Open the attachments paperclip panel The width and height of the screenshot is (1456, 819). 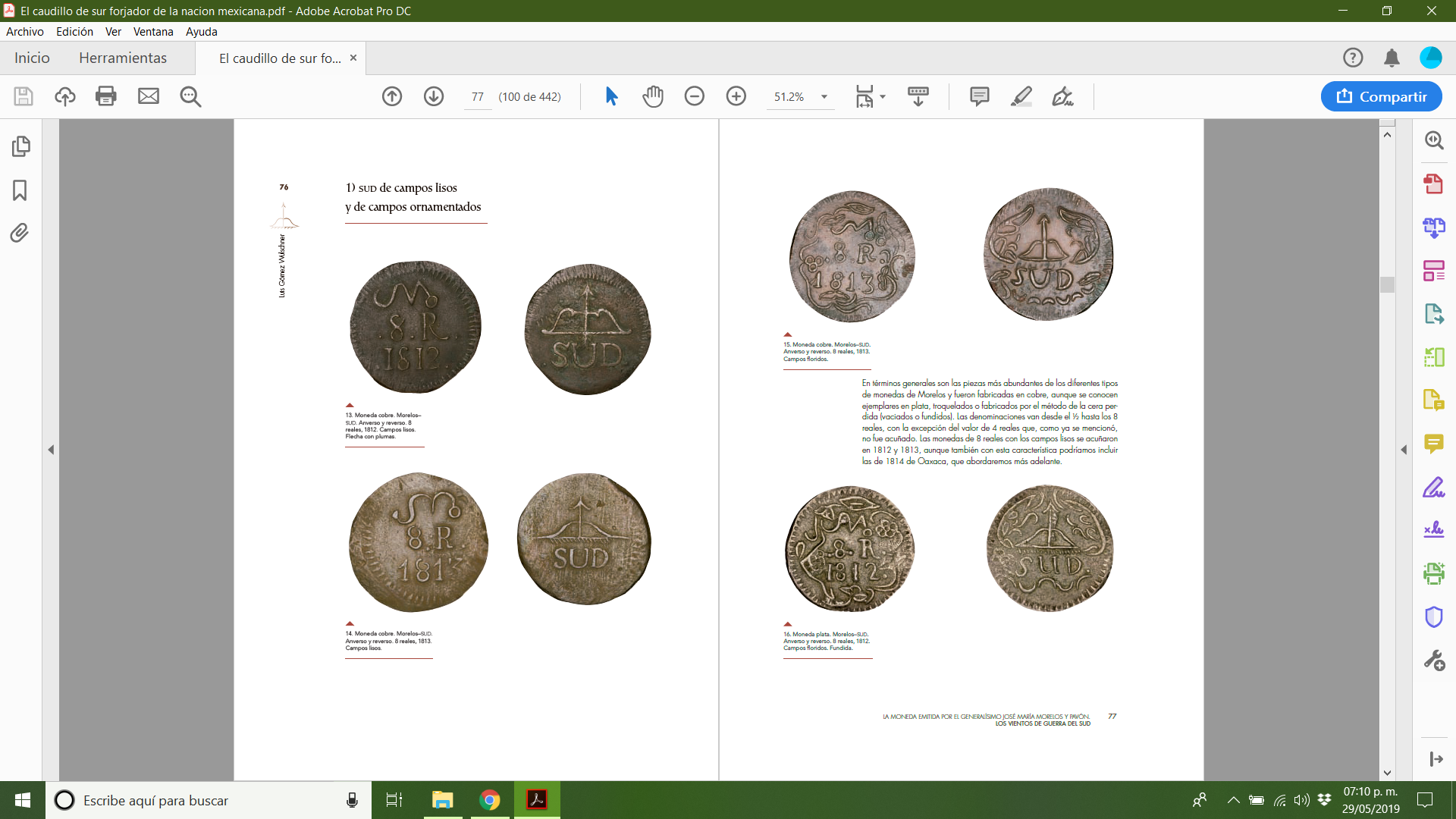point(20,232)
